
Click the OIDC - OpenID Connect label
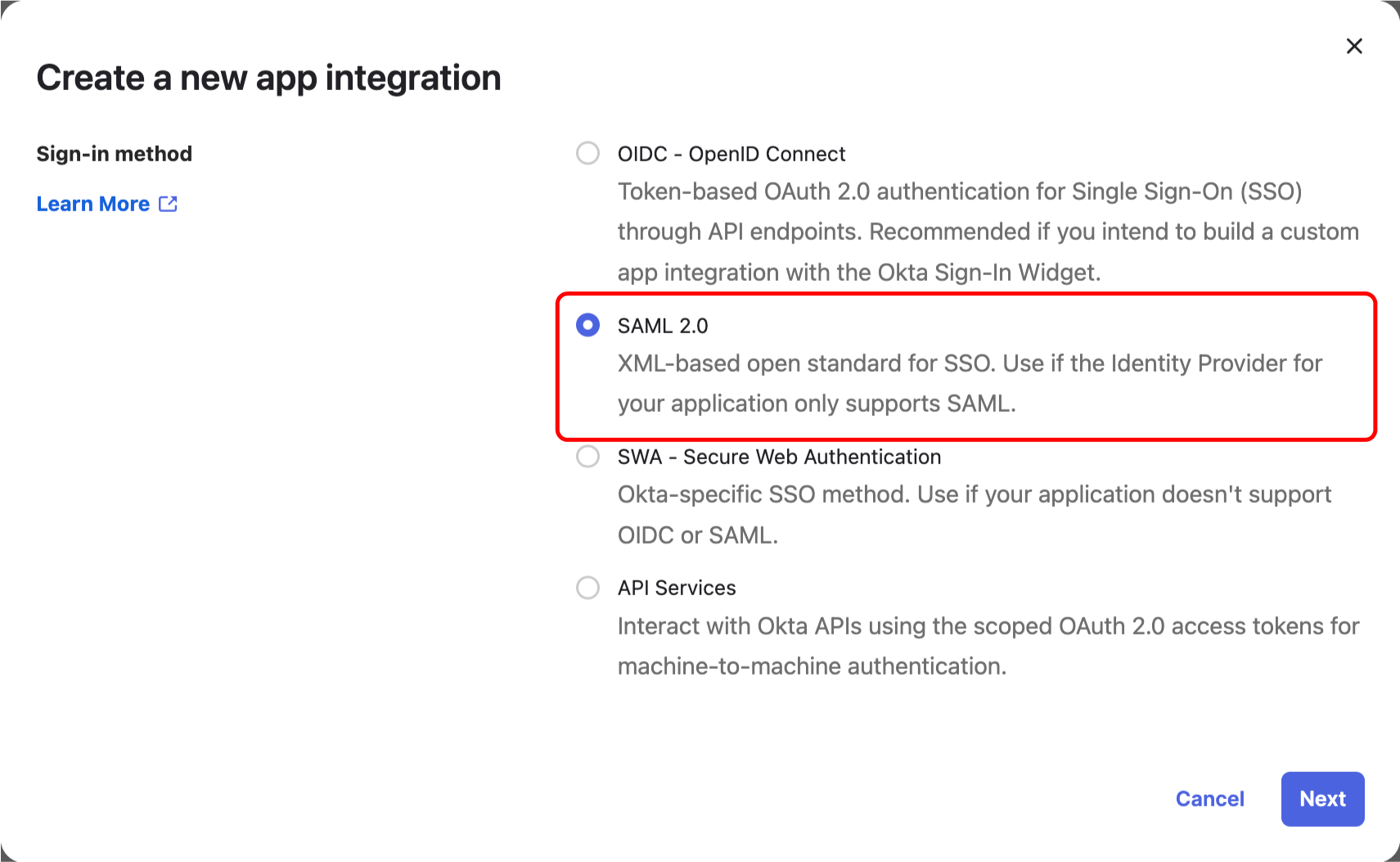coord(732,154)
